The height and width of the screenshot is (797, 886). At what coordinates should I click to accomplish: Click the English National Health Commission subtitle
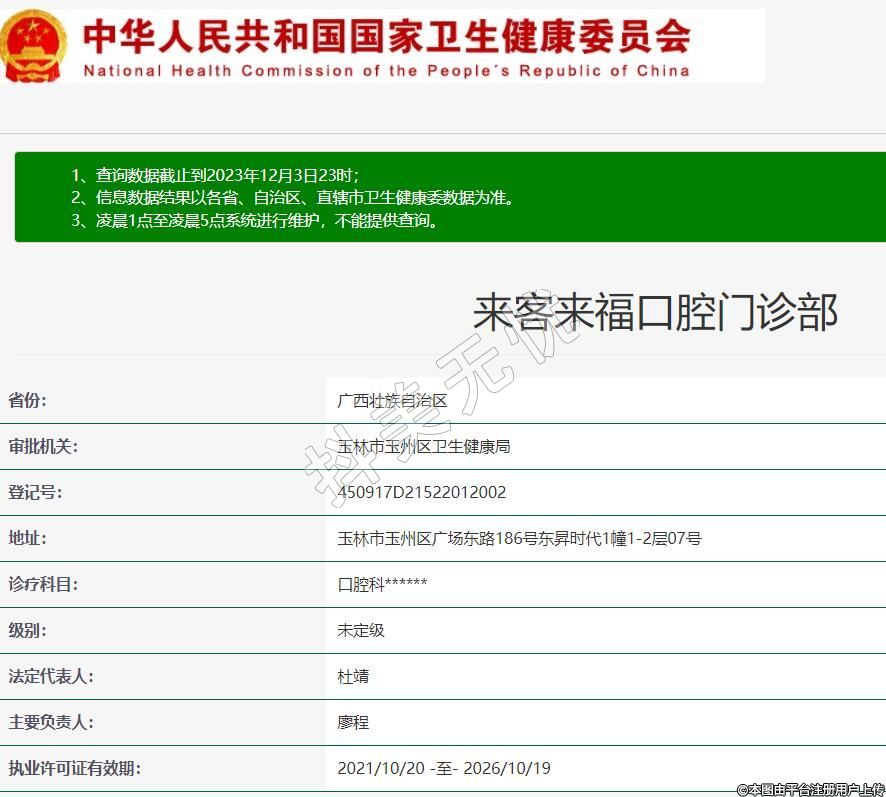point(386,71)
